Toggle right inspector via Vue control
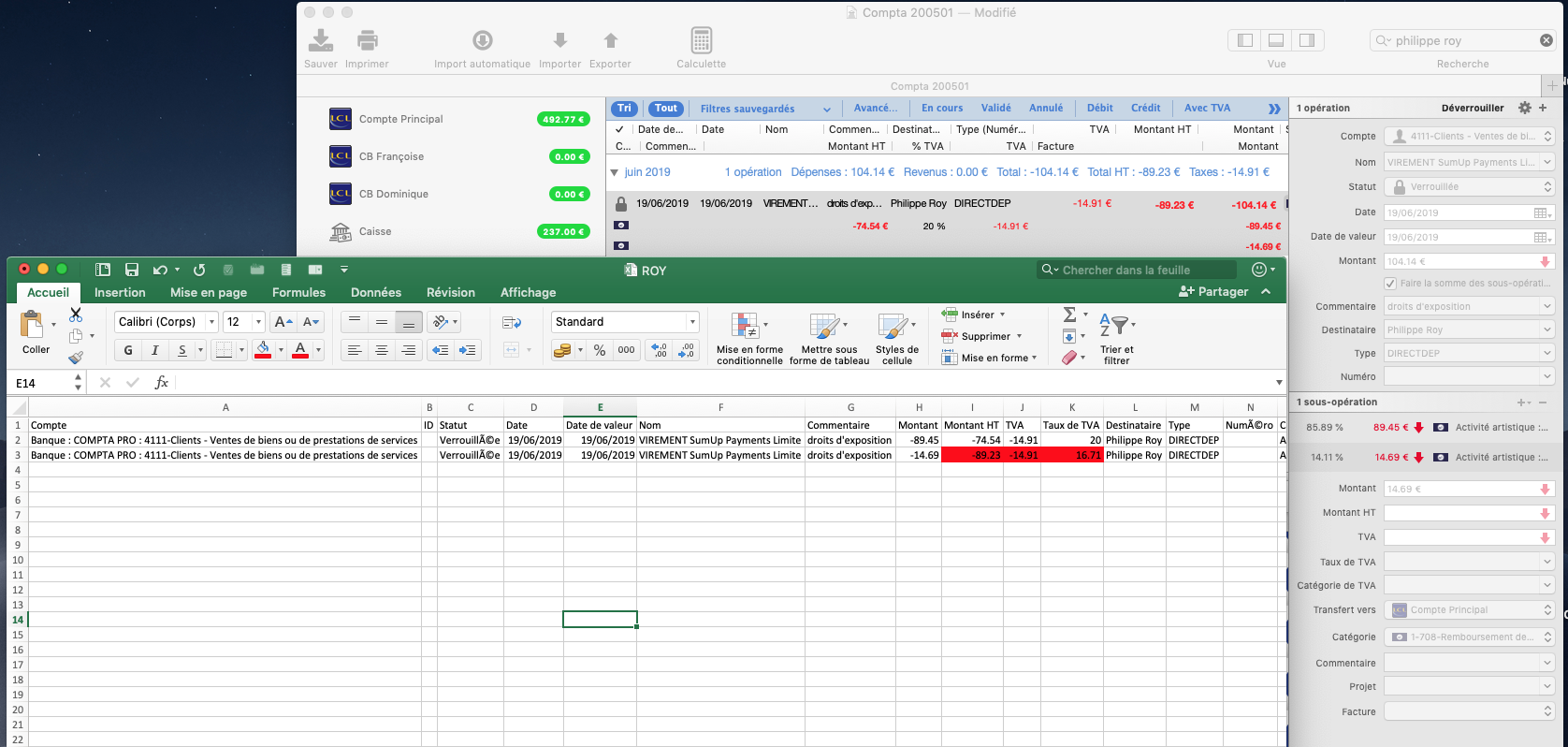The height and width of the screenshot is (747, 1568). click(1307, 40)
